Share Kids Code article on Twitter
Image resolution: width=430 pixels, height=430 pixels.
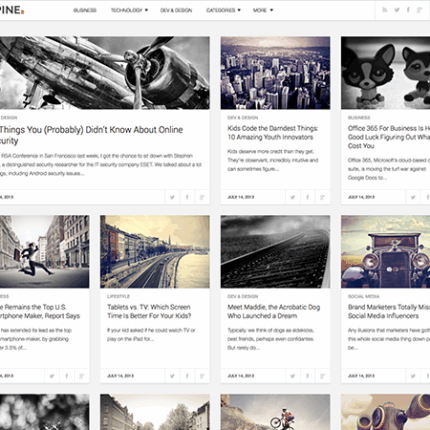(x=293, y=197)
